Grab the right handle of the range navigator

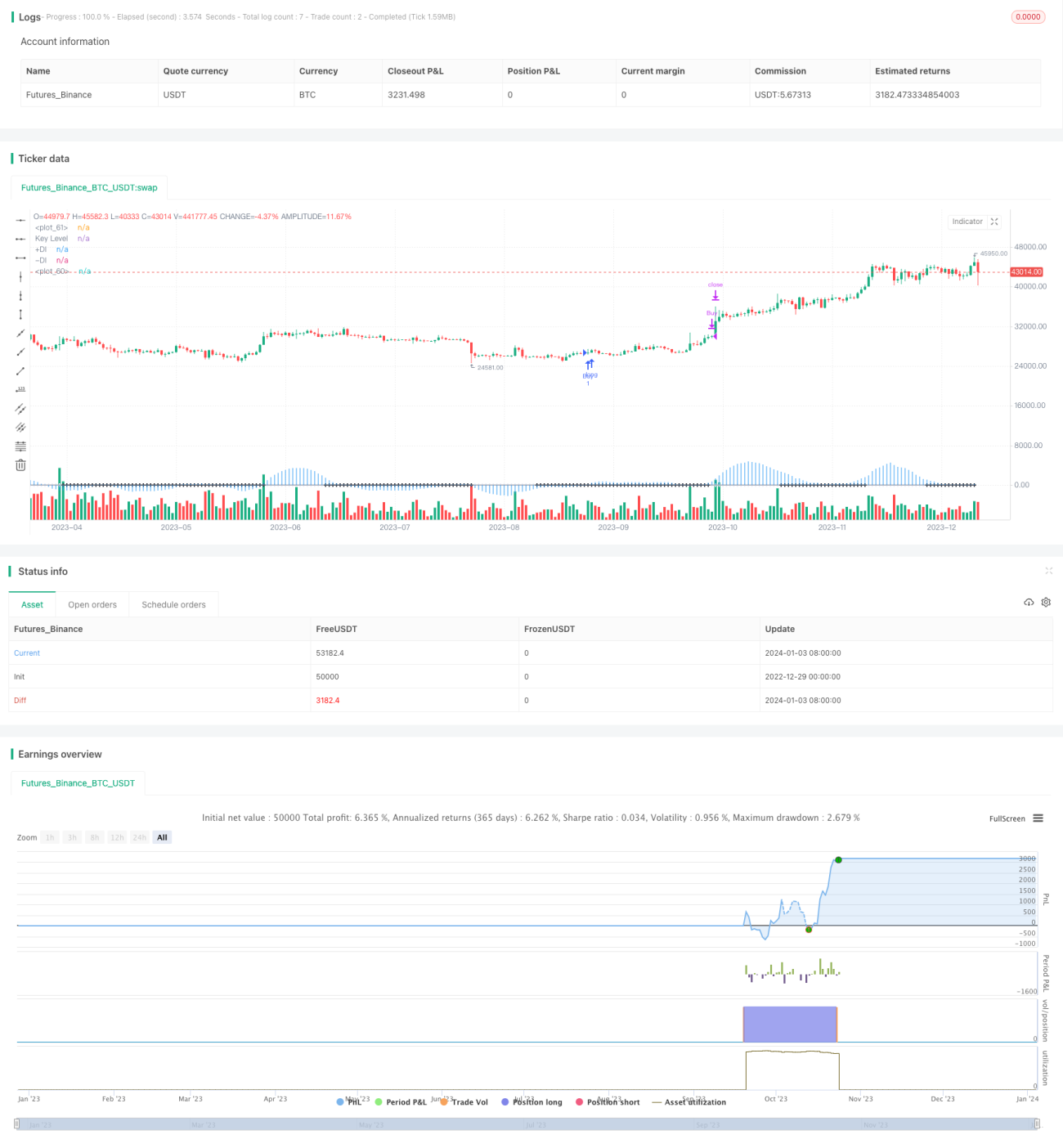pos(1038,1124)
